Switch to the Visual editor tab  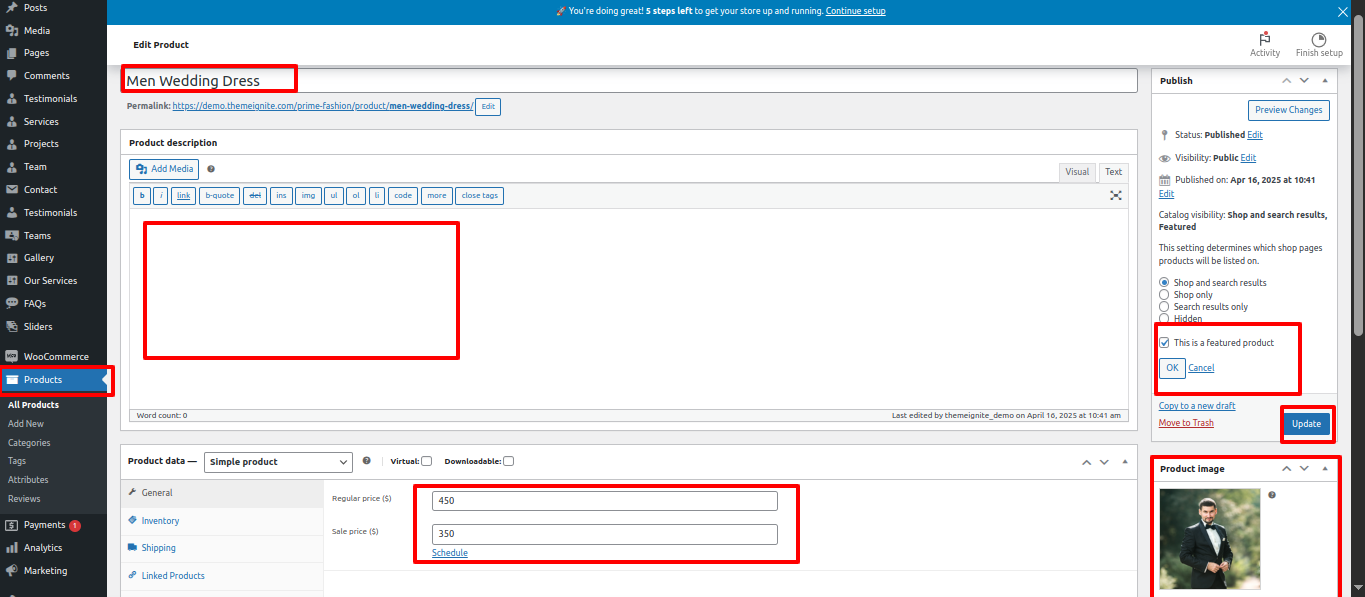tap(1077, 172)
